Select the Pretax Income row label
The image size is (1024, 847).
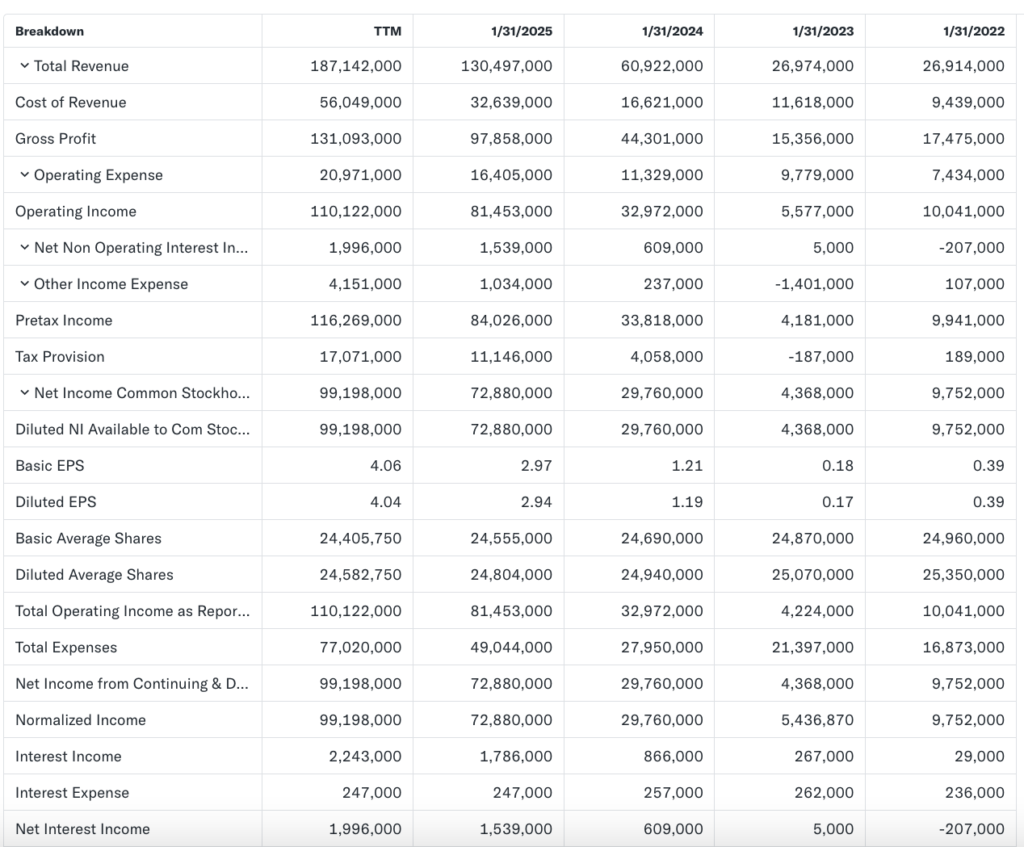coord(64,320)
